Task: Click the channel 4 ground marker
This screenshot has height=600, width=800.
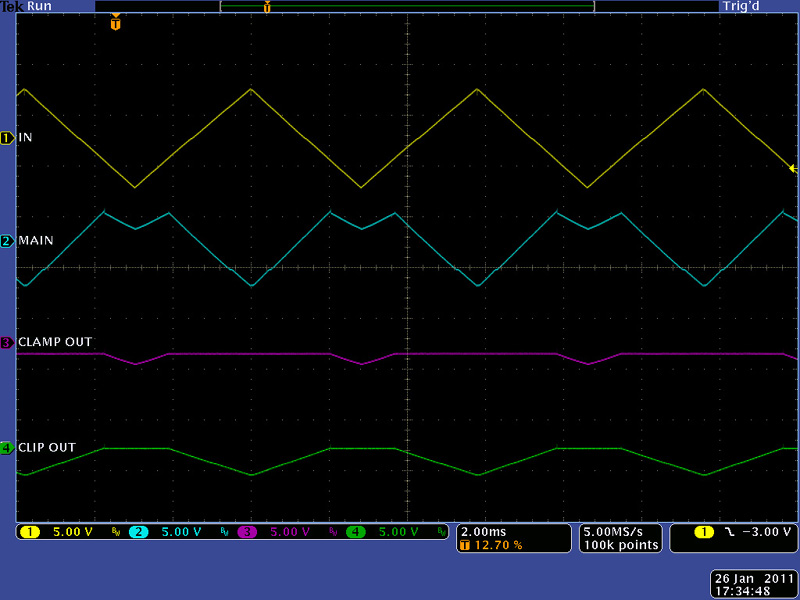Action: tap(8, 448)
